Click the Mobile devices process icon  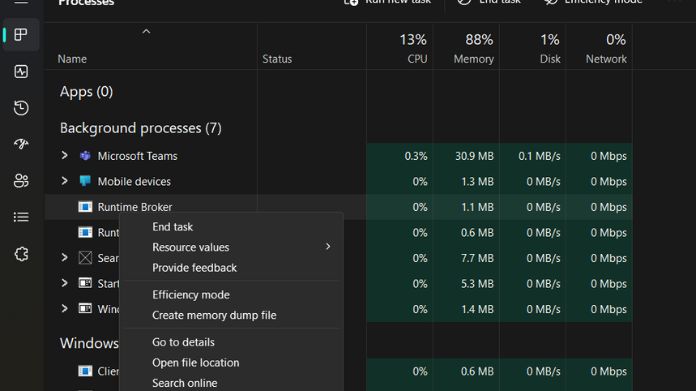coord(85,181)
